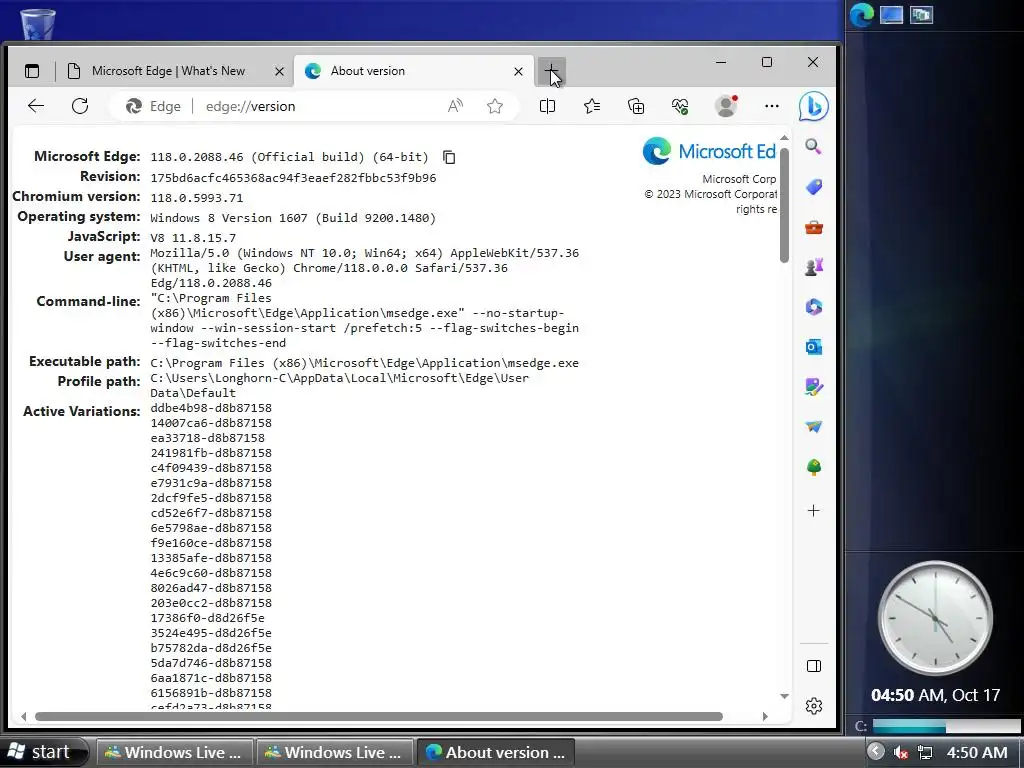
Task: Open Collections
Action: [x=636, y=106]
